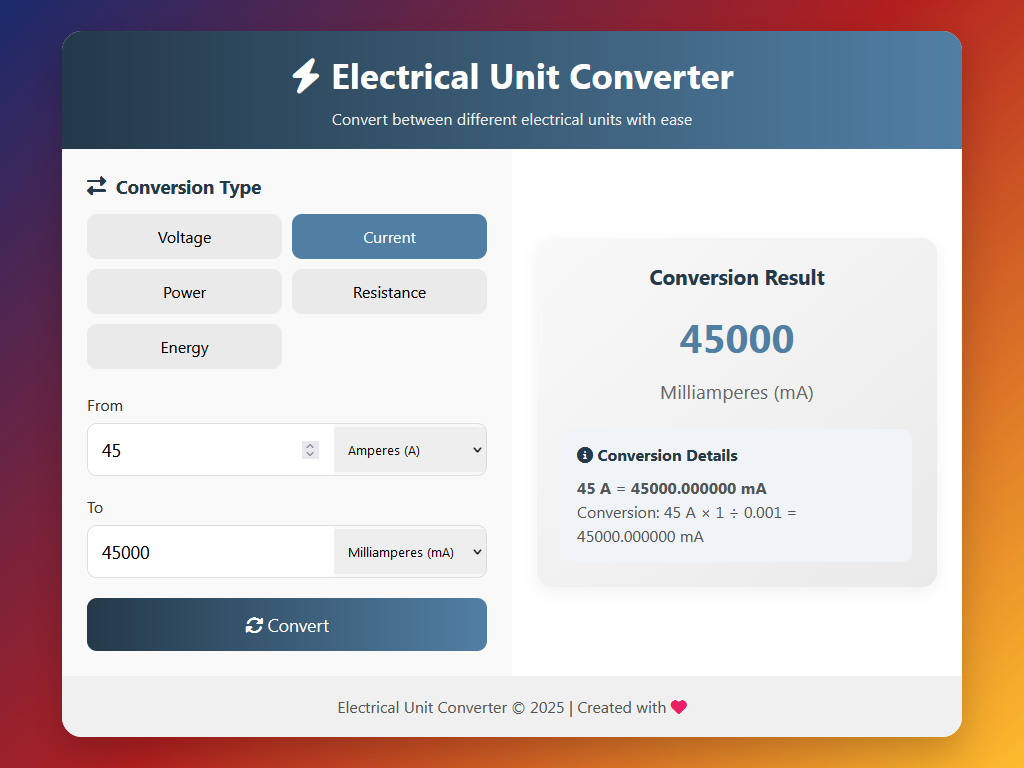Choose the Resistance conversion type
The height and width of the screenshot is (768, 1024).
pos(389,292)
